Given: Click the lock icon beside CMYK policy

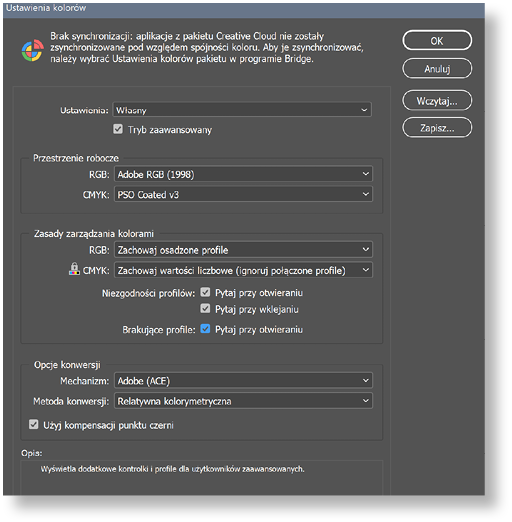Looking at the screenshot, I should click(x=74, y=269).
